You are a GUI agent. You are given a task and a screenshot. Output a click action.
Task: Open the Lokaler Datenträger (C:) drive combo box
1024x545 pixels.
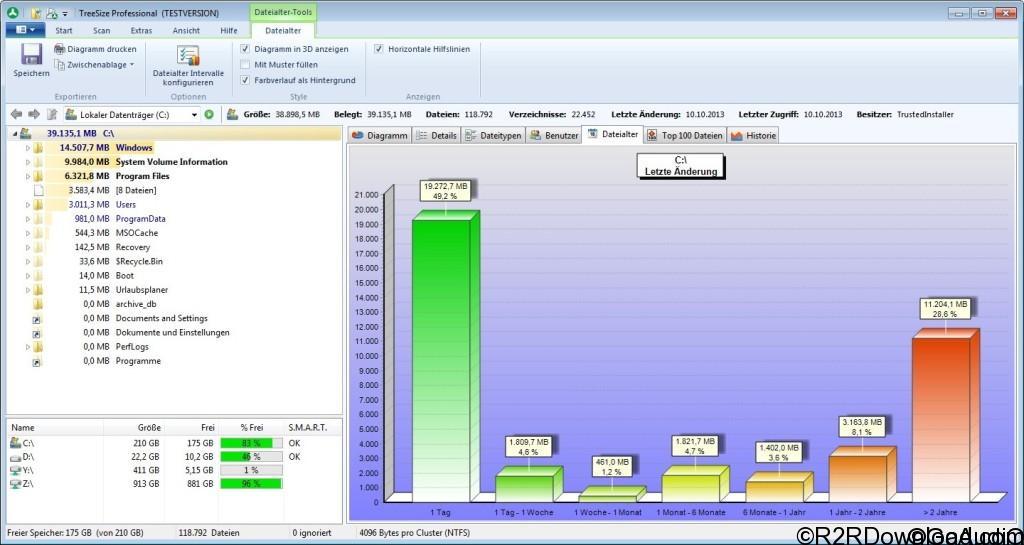point(131,114)
